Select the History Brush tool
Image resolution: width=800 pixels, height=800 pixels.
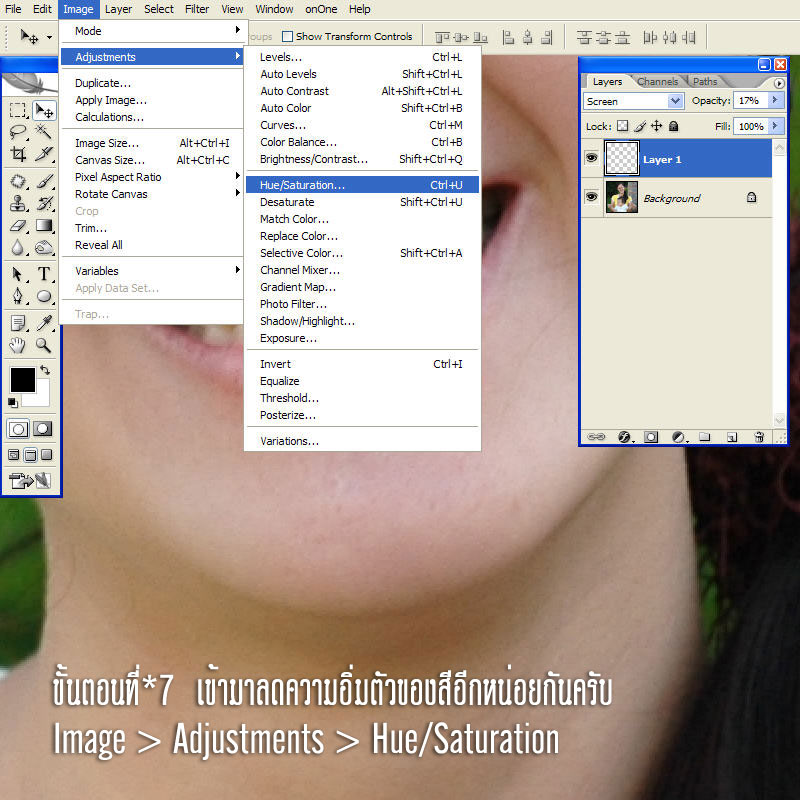pos(44,203)
